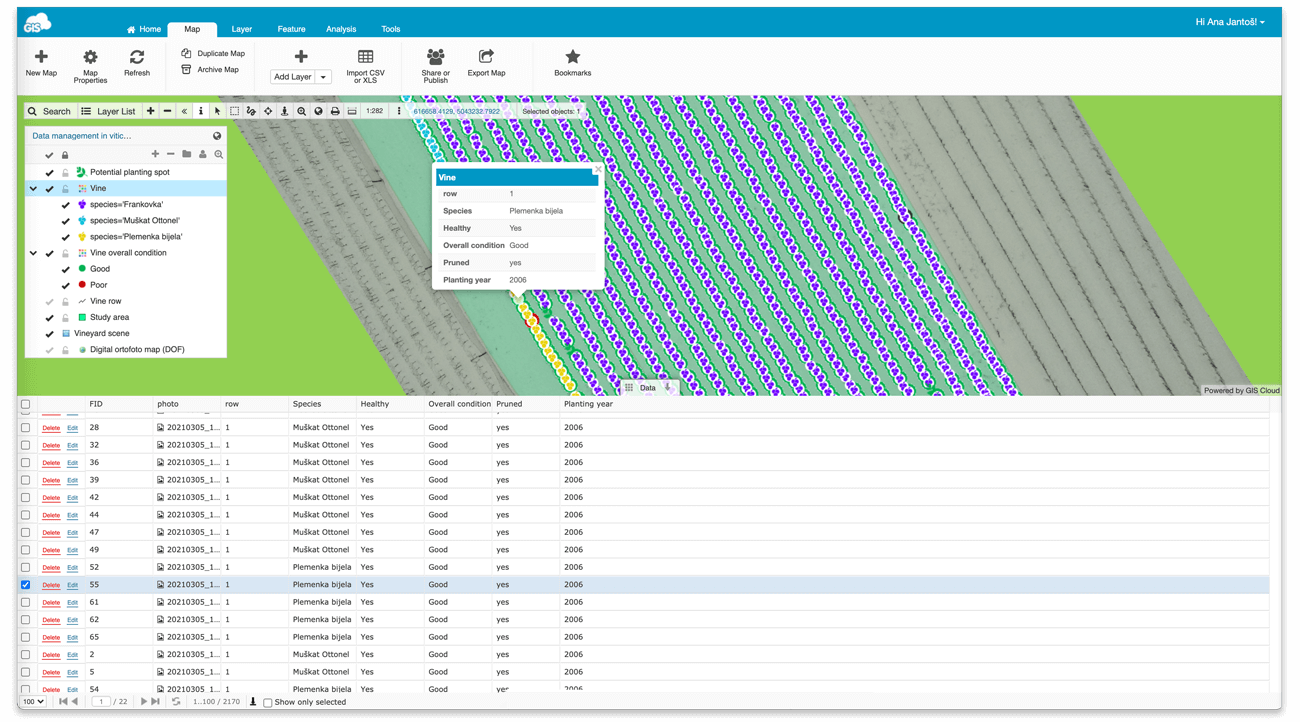The image size is (1300, 722).
Task: Hide the Potential planting spot layer
Action: [49, 173]
